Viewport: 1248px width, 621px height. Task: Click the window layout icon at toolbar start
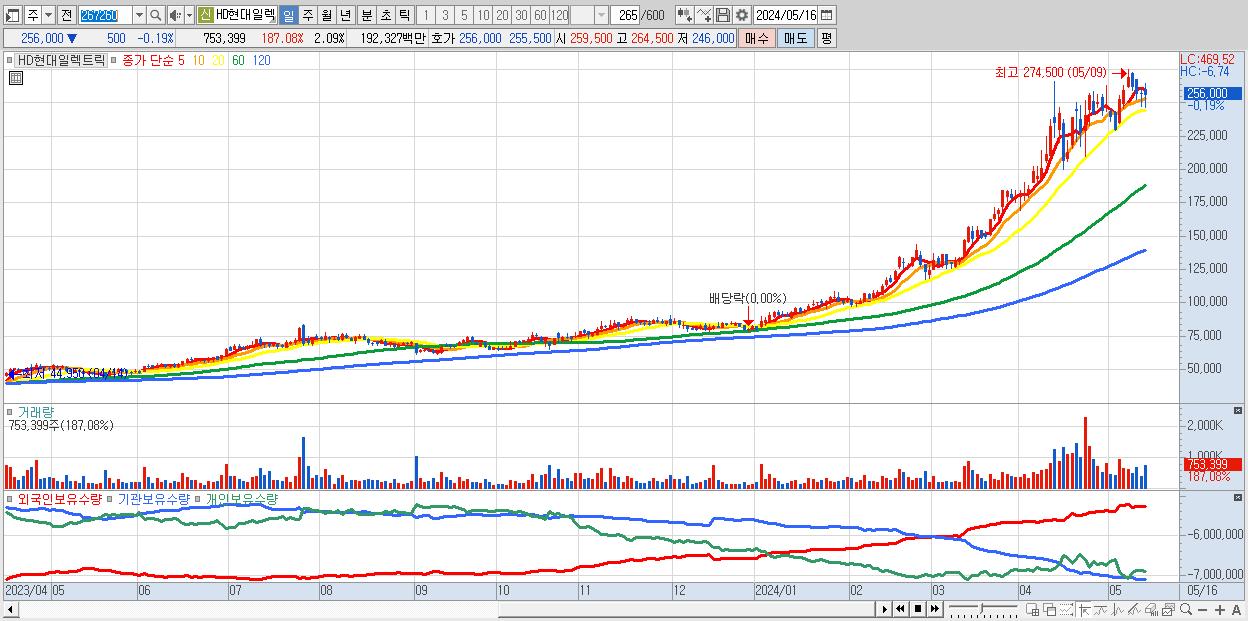click(12, 15)
